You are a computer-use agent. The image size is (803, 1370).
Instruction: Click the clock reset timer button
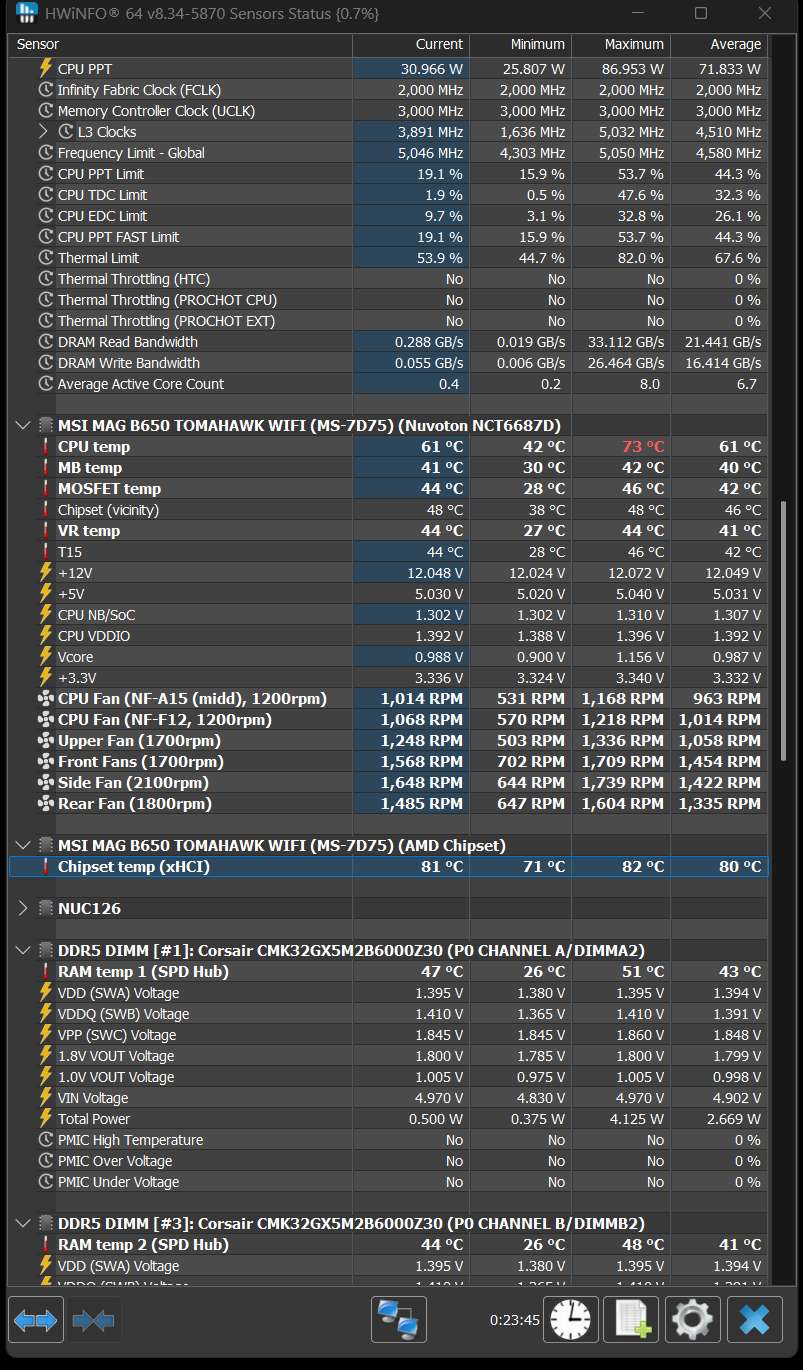pos(571,1320)
